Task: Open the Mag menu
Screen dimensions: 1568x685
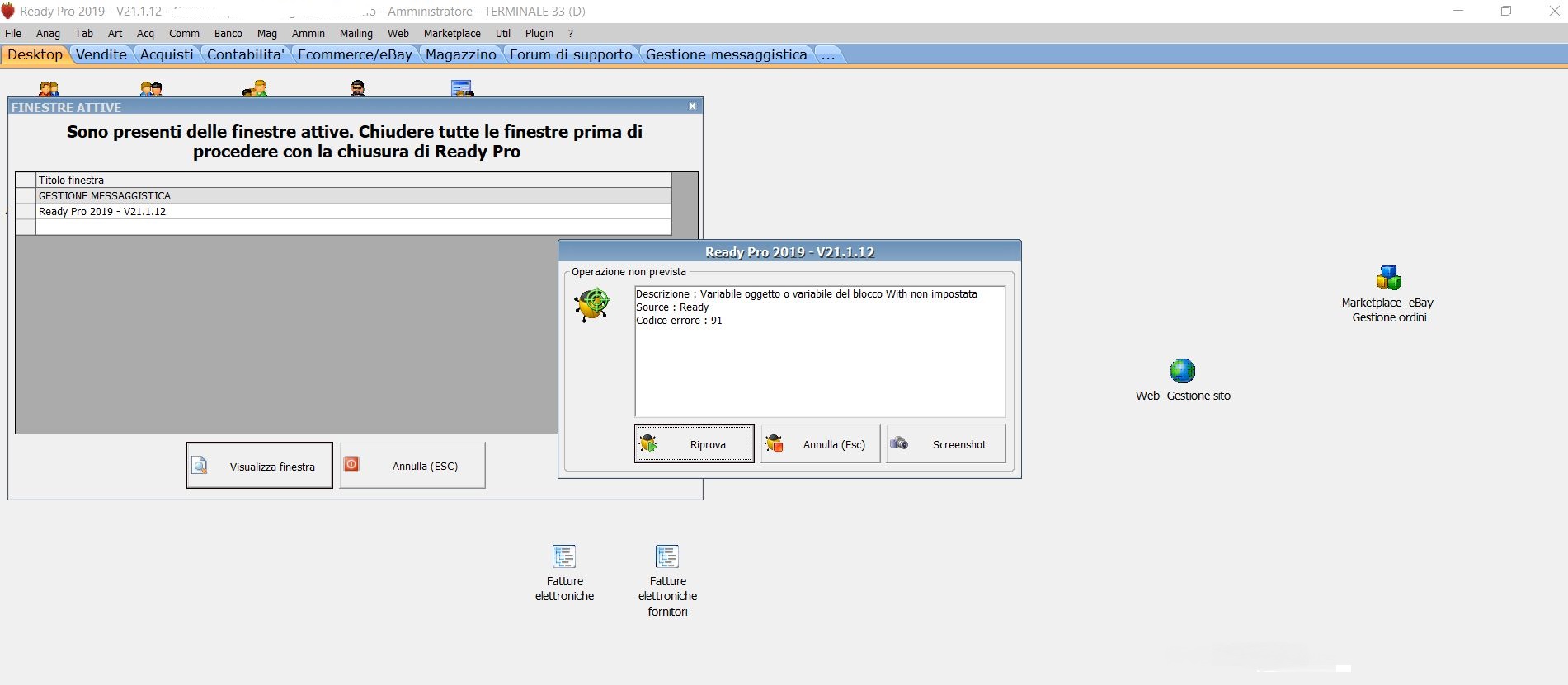Action: [x=267, y=33]
